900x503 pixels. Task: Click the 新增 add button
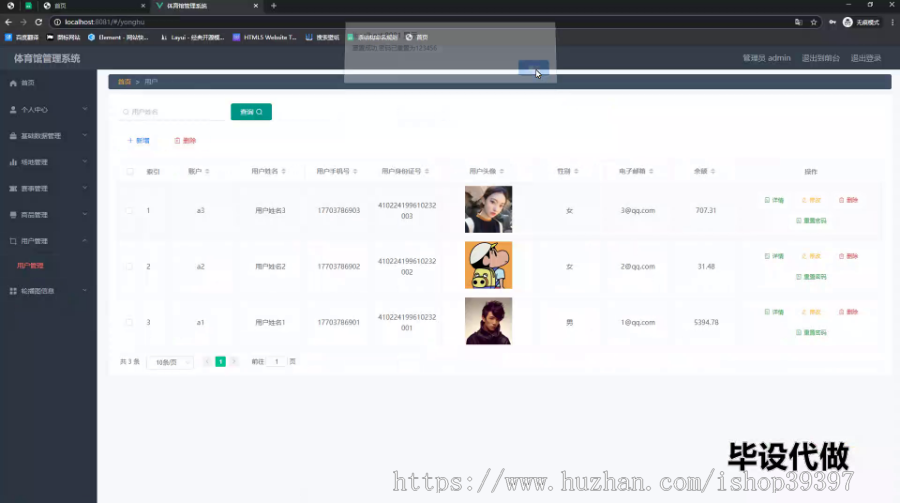(139, 141)
